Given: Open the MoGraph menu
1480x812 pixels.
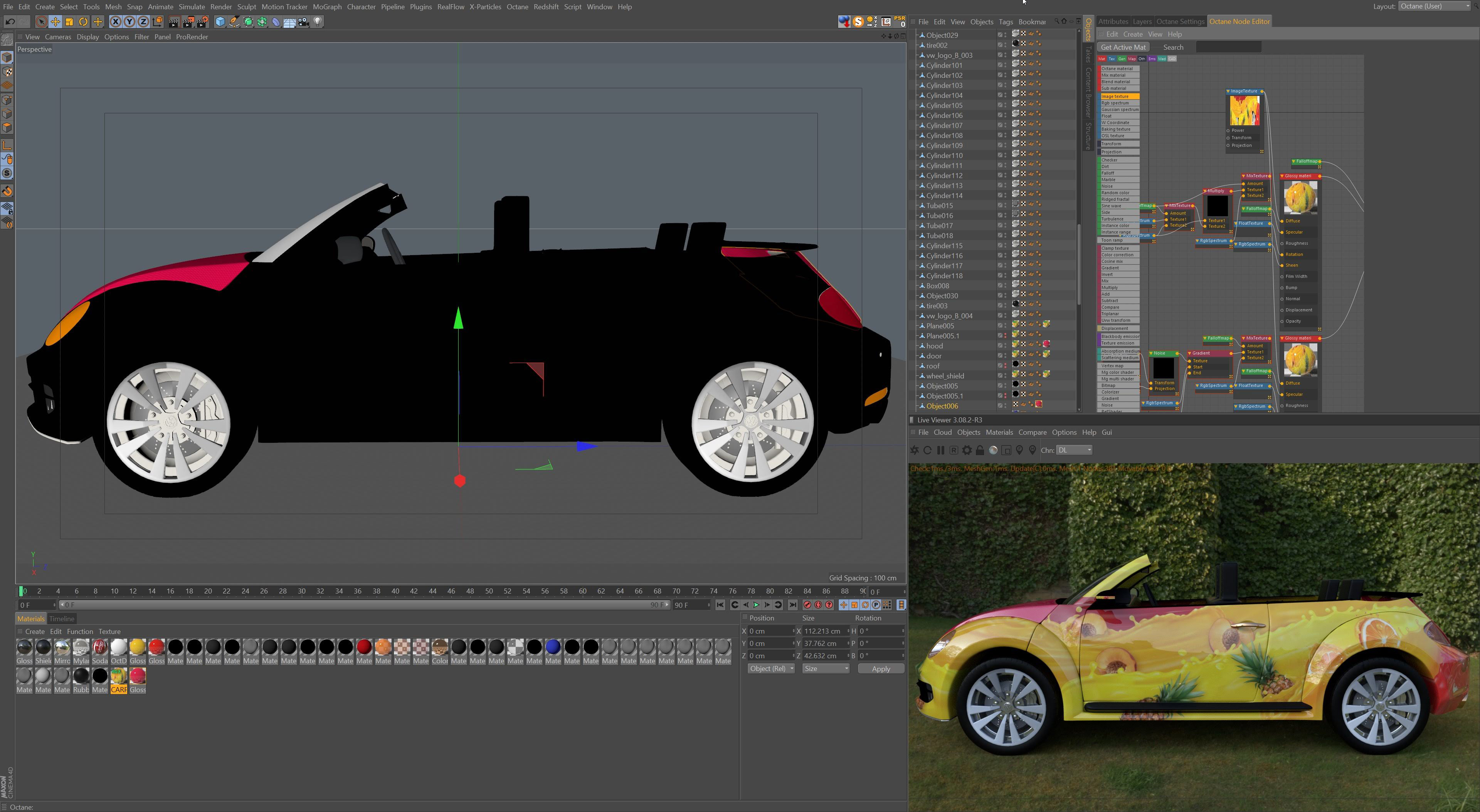Looking at the screenshot, I should coord(327,7).
